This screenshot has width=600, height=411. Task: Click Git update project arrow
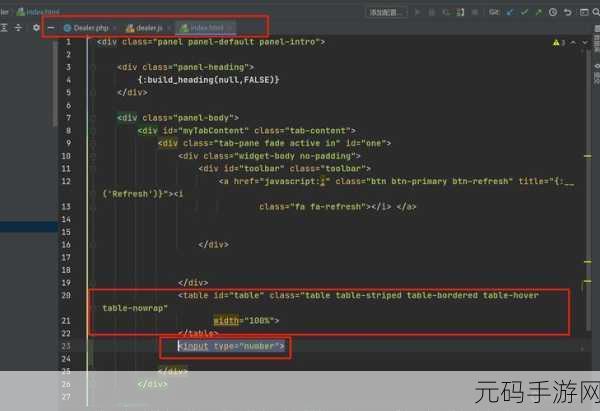510,12
